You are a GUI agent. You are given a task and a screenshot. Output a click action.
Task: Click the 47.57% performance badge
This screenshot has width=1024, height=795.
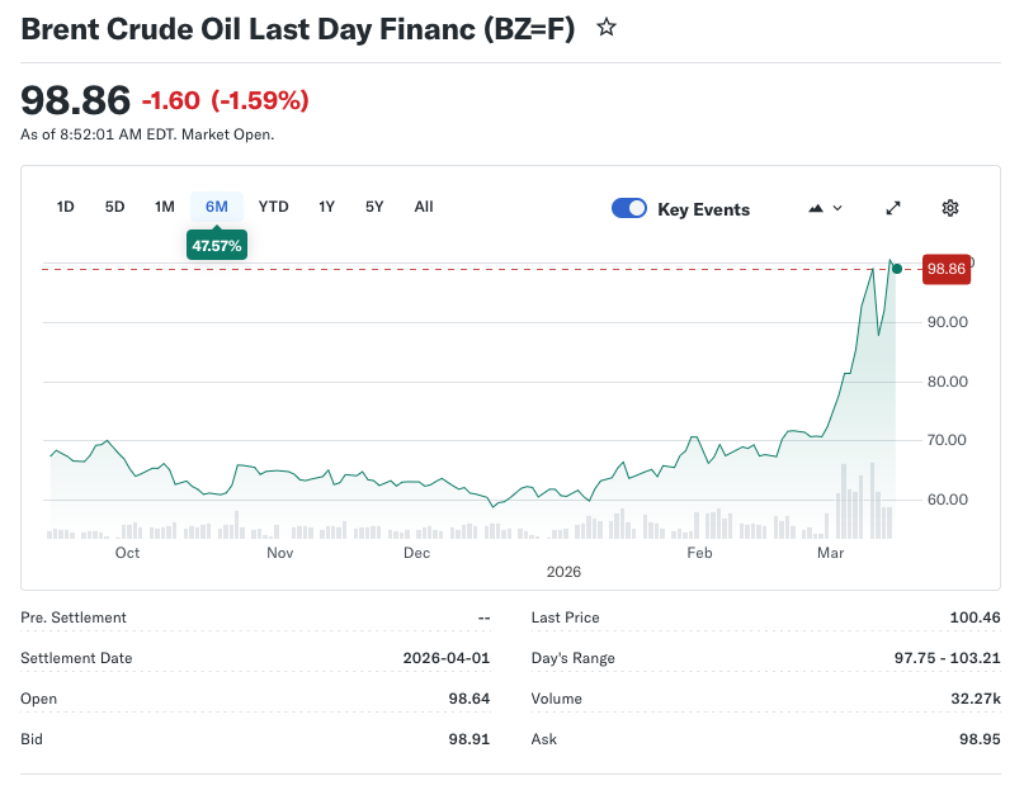pyautogui.click(x=217, y=245)
